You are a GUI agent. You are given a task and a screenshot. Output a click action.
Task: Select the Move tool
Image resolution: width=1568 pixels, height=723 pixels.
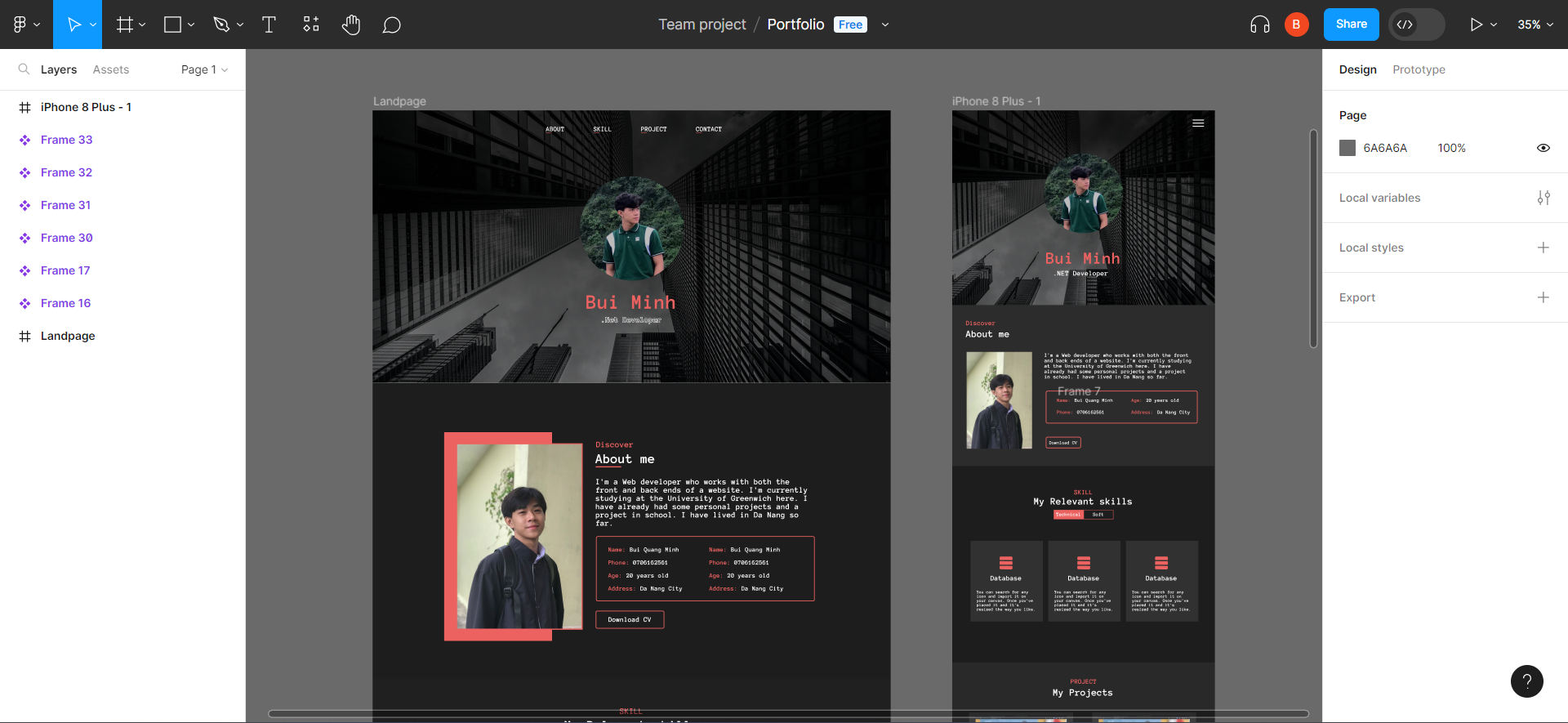pos(73,25)
